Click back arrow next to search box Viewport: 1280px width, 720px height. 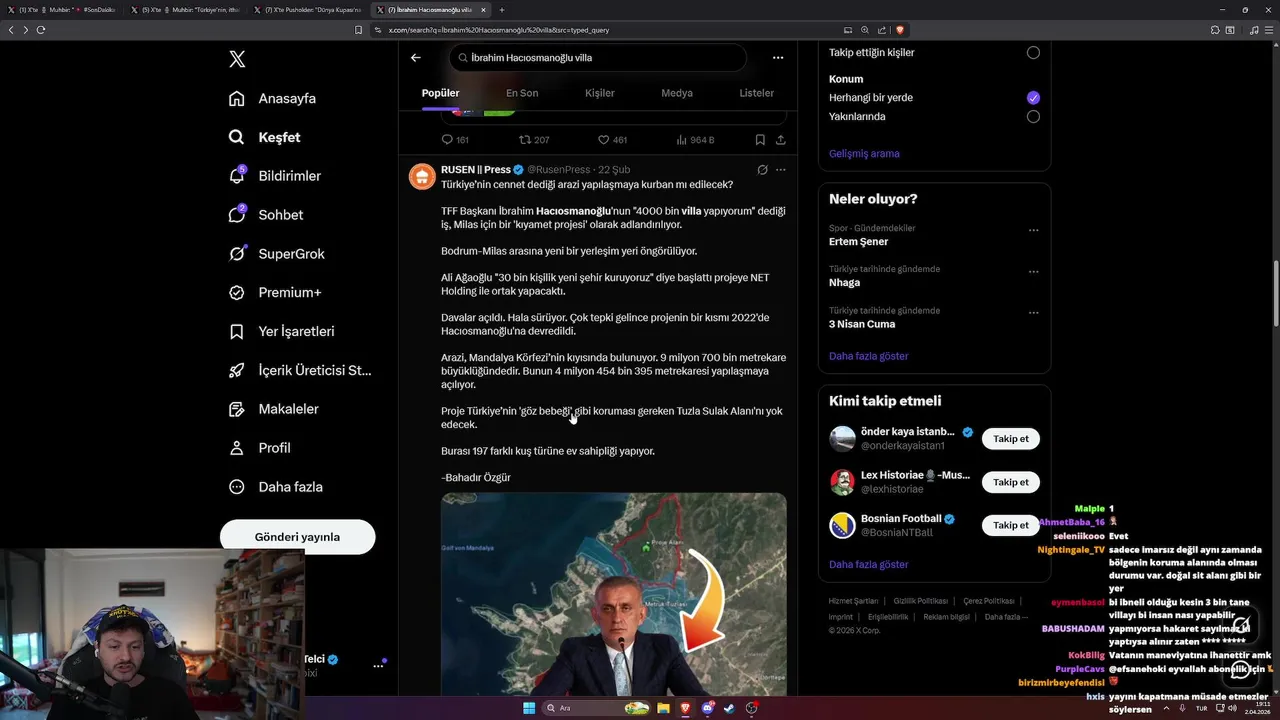point(416,58)
